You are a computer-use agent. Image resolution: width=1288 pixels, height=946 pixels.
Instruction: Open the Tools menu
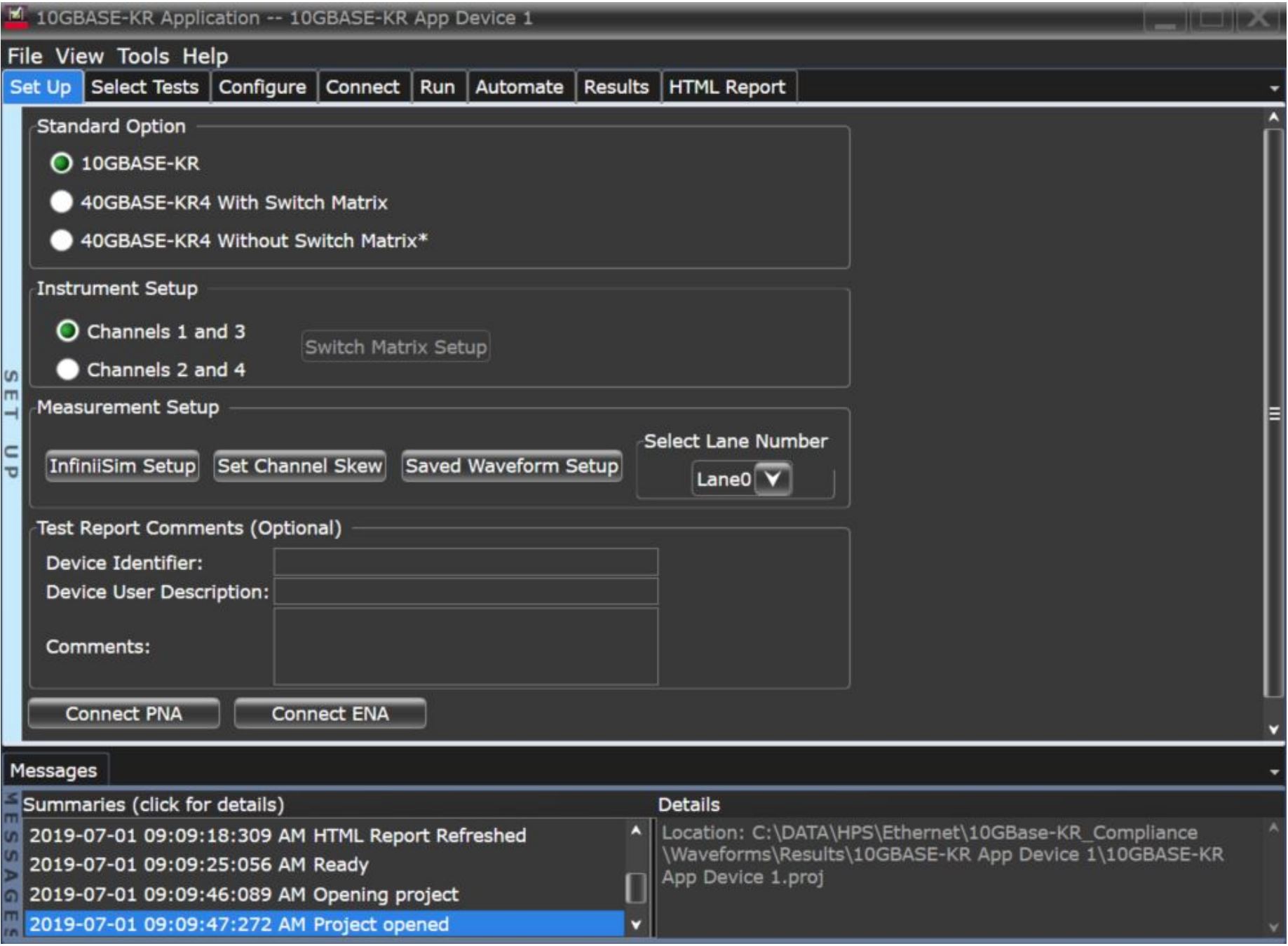pos(143,56)
